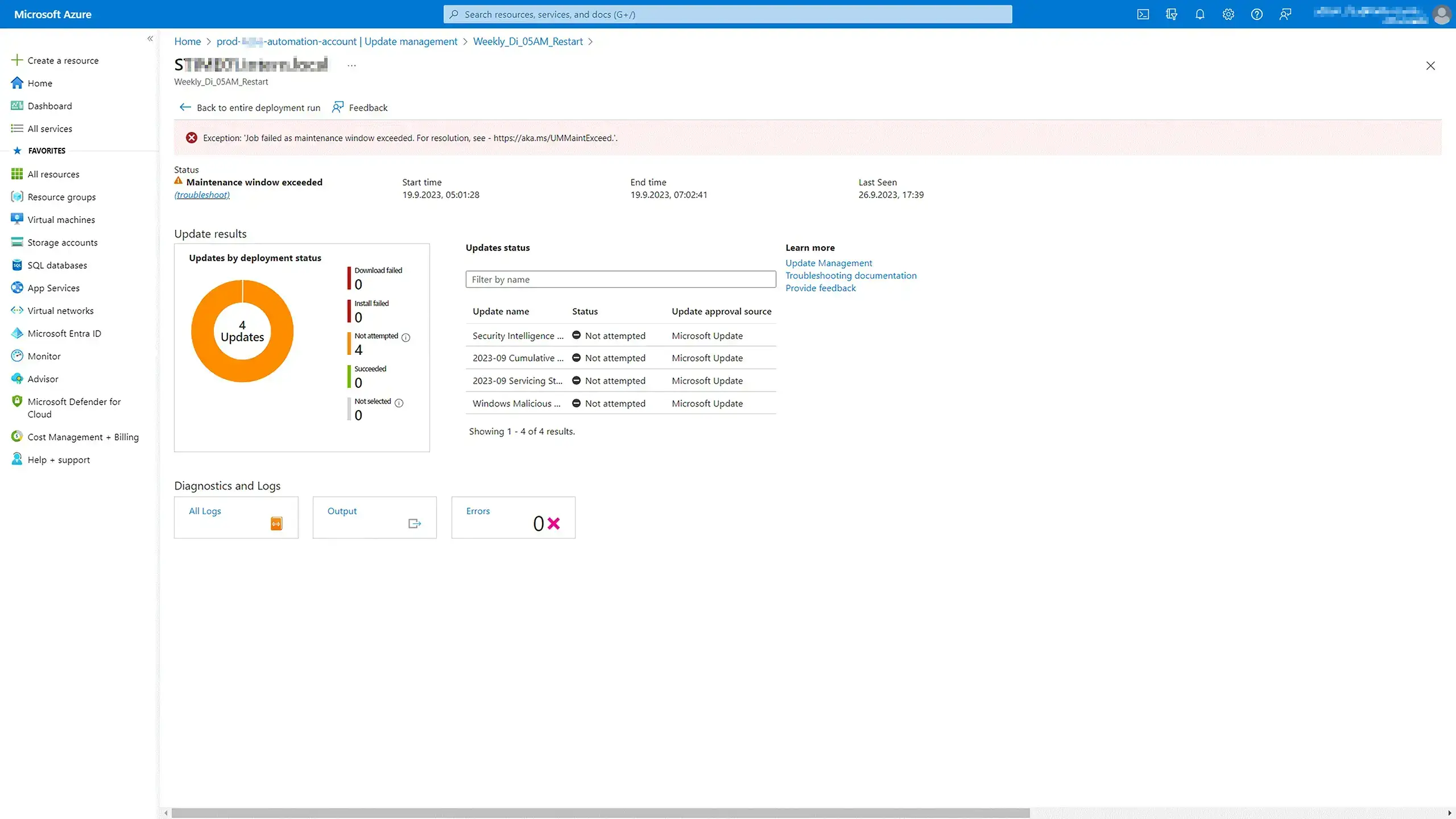This screenshot has width=1456, height=819.
Task: Click the Help + support icon
Action: [17, 460]
